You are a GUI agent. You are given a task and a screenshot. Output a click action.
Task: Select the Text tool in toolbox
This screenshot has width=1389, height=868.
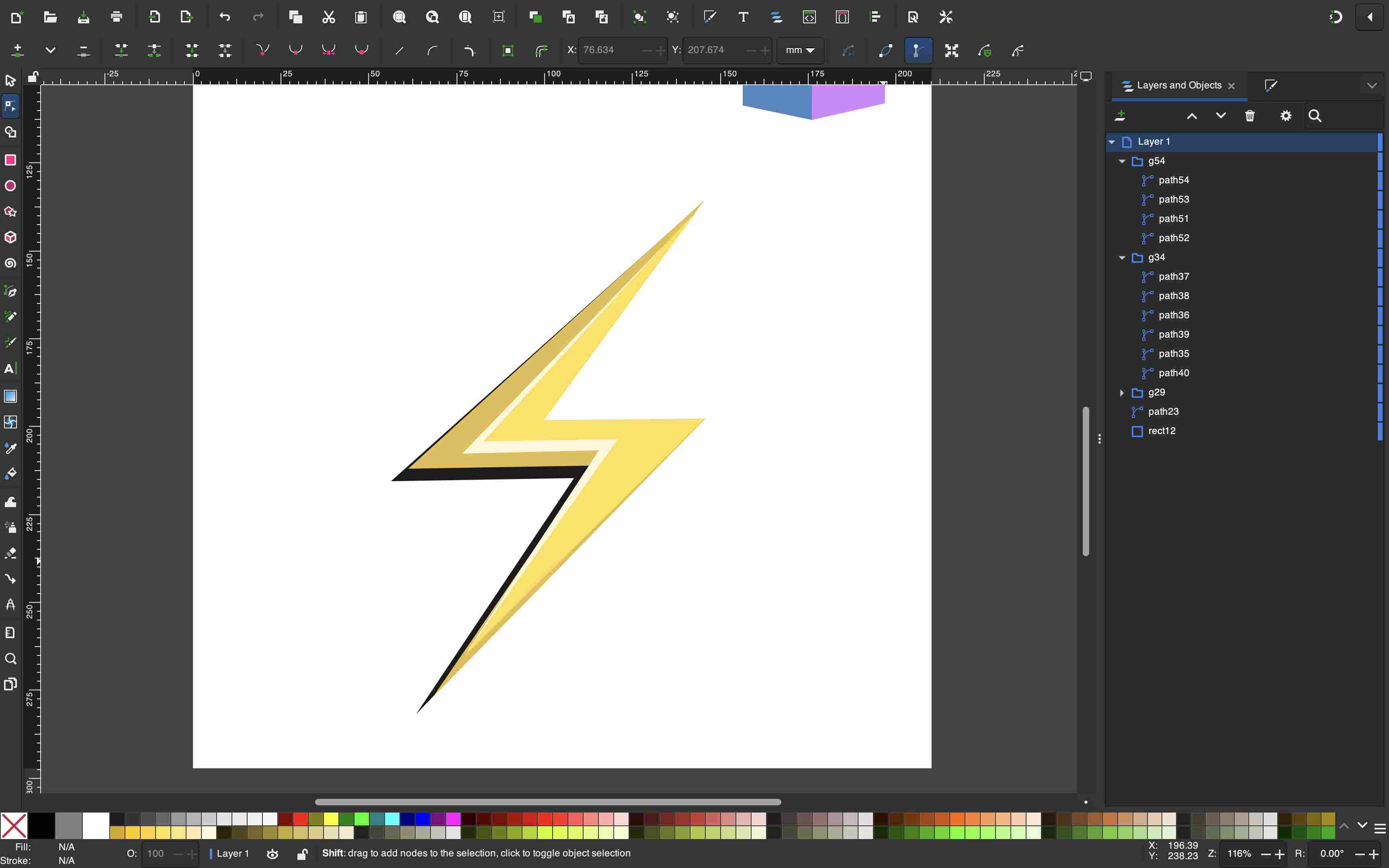click(x=10, y=368)
